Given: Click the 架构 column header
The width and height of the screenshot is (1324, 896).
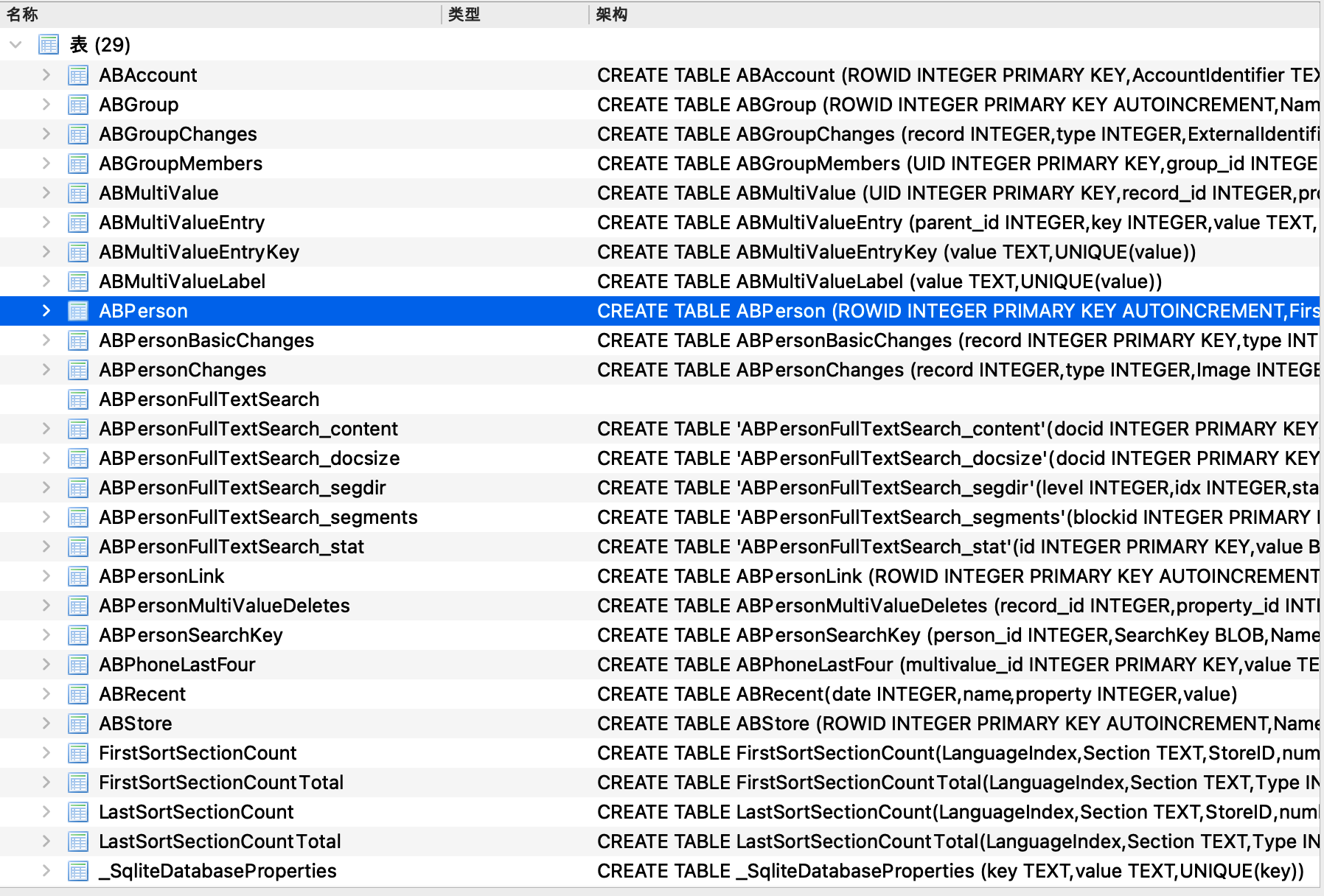Looking at the screenshot, I should (612, 14).
